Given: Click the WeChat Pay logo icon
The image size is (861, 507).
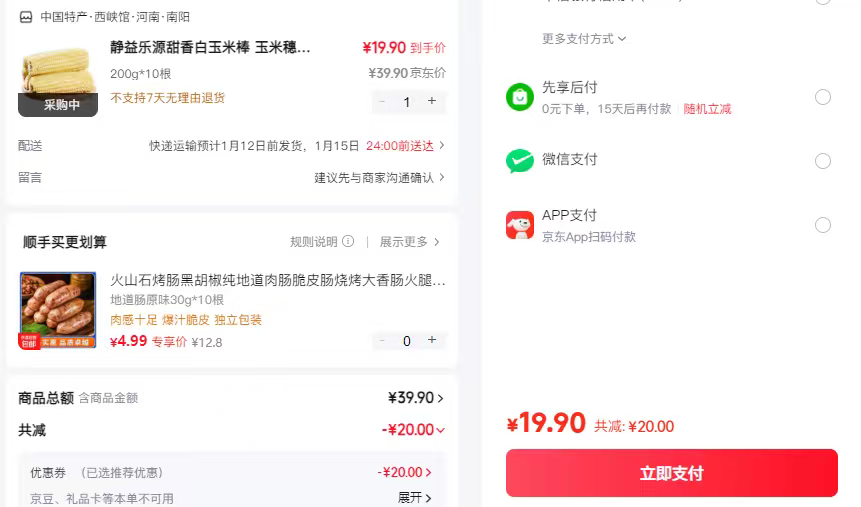Looking at the screenshot, I should [x=520, y=161].
